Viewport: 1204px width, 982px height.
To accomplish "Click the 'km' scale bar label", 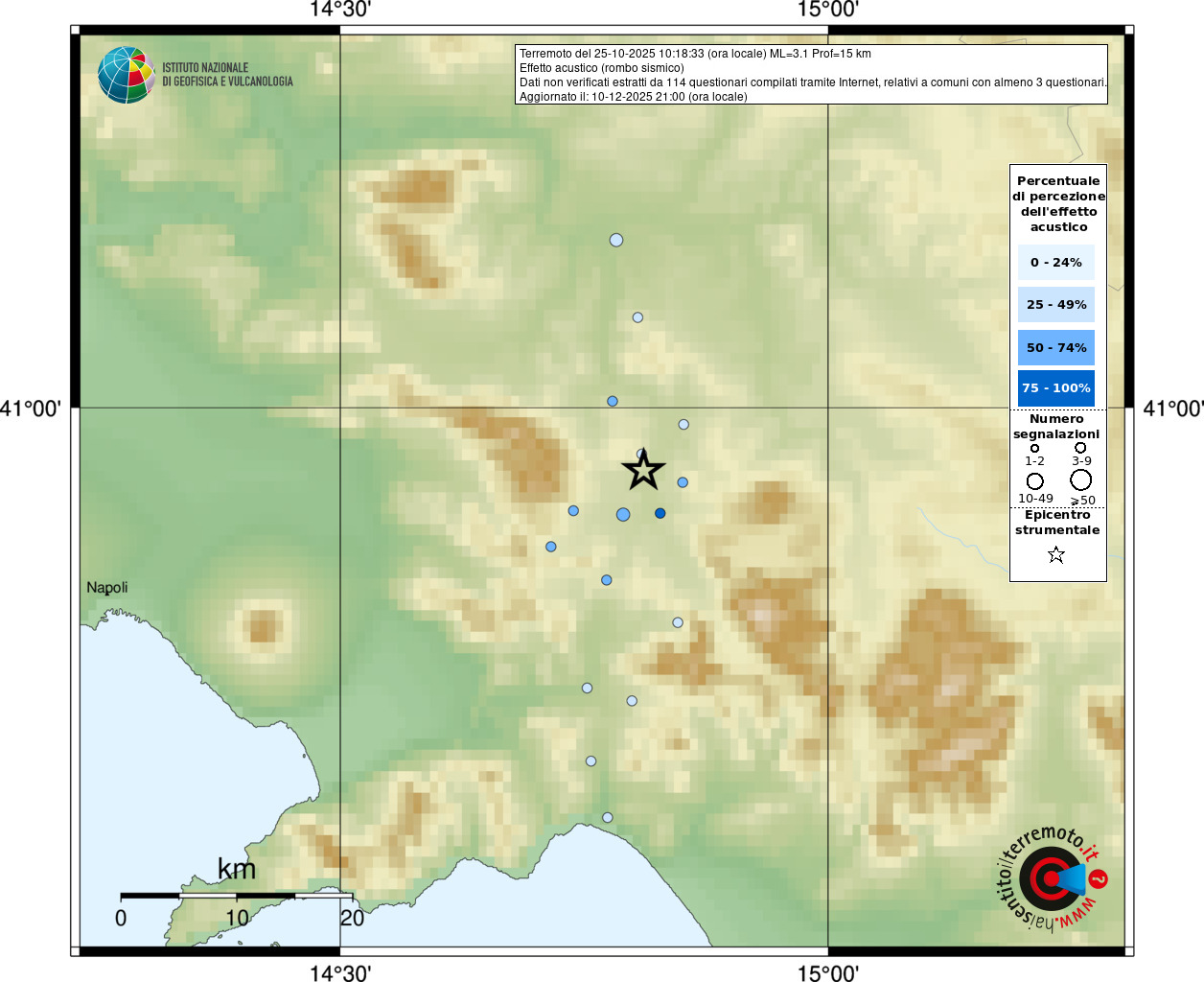I will click(x=237, y=869).
